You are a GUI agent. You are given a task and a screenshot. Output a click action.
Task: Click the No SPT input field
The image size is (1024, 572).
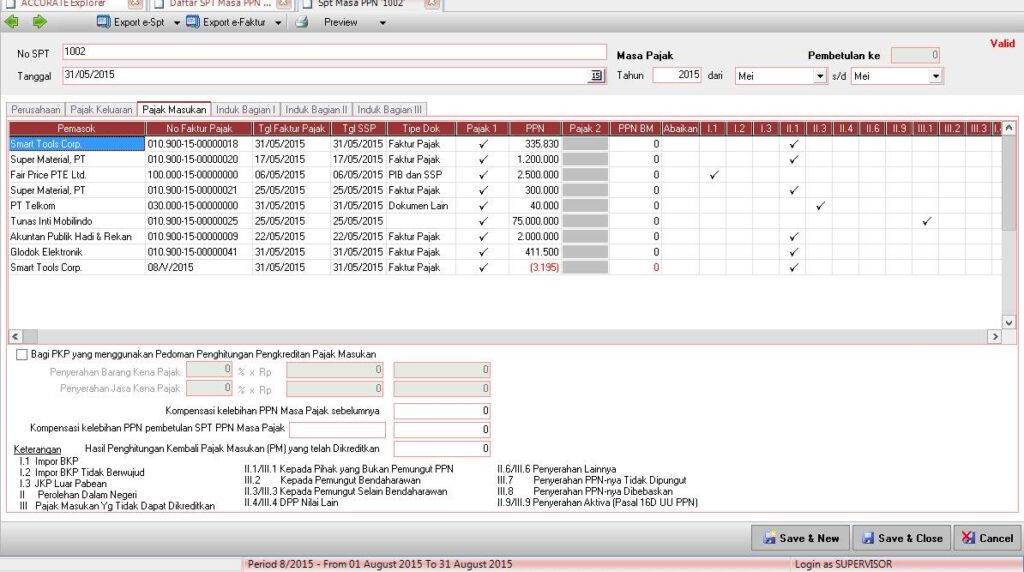pyautogui.click(x=334, y=52)
